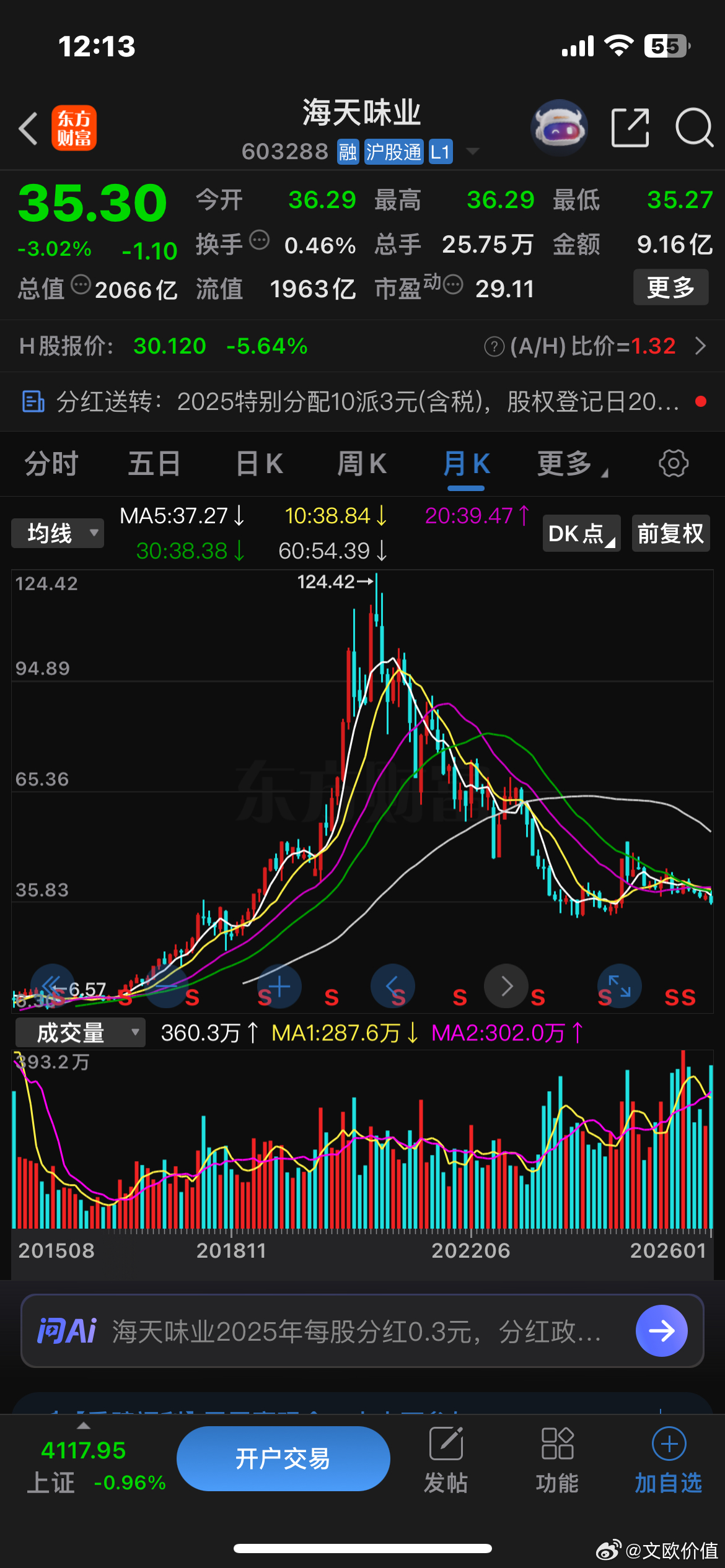Expand chart to fullscreen icon
The image size is (725, 1568).
click(620, 986)
